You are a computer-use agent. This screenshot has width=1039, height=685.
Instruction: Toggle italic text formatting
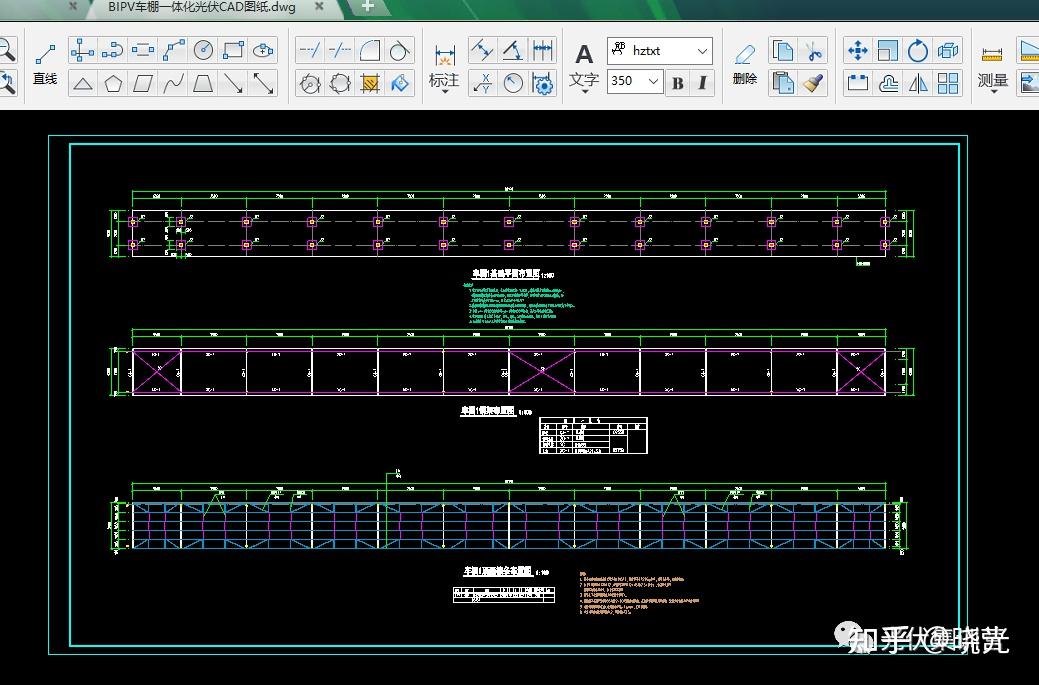coord(702,83)
